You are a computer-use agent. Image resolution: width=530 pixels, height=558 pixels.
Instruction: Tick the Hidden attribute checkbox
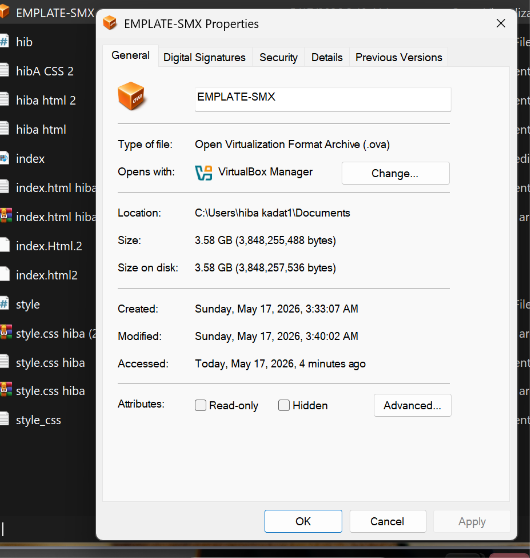click(284, 405)
